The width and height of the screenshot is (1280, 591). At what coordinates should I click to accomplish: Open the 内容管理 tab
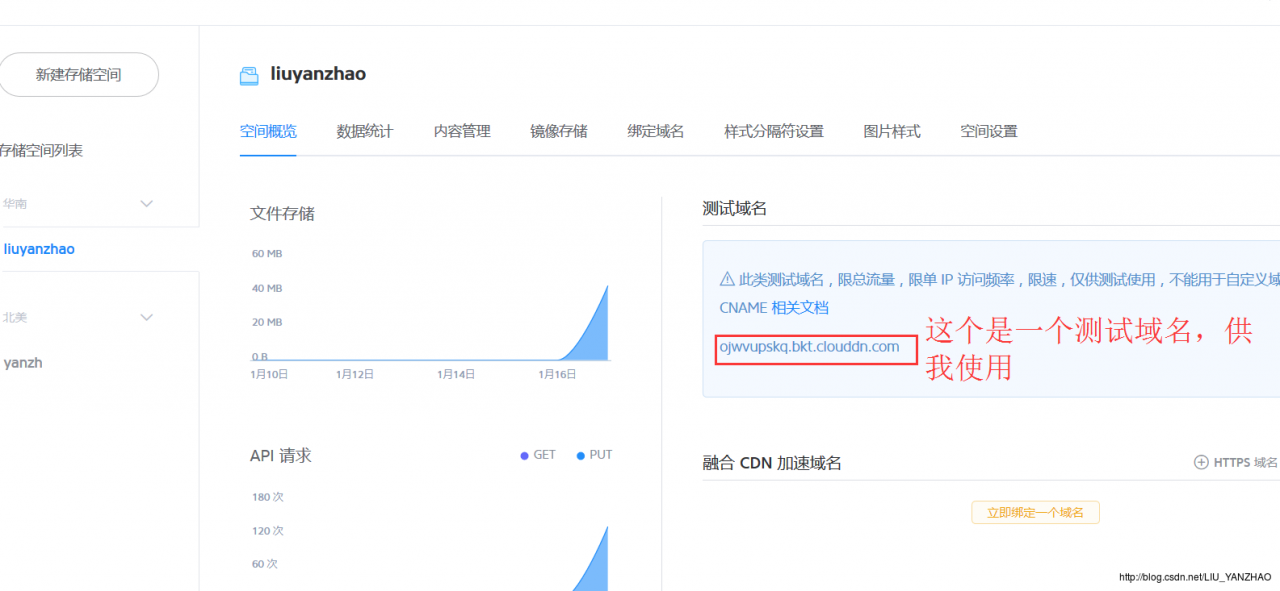[462, 131]
